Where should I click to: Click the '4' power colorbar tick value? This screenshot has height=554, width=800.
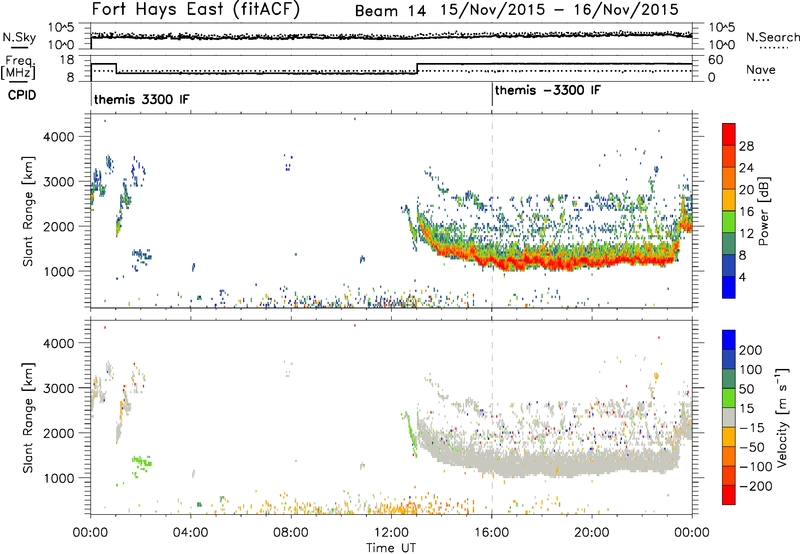pos(743,277)
